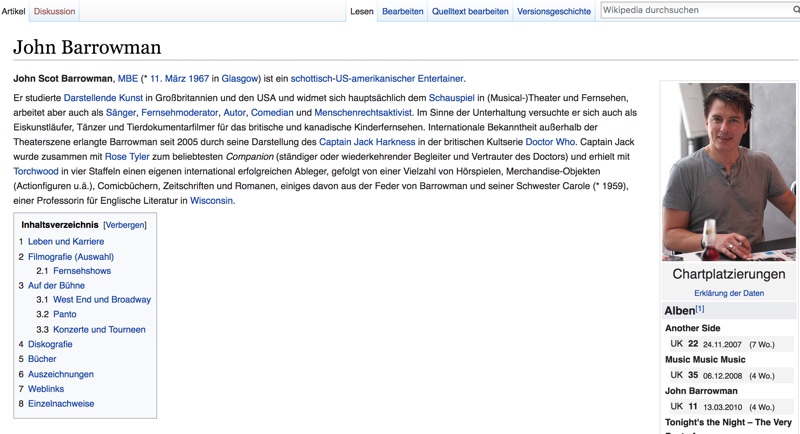Jump to the Bücher section
Screen dimensions: 800x434
(x=42, y=359)
